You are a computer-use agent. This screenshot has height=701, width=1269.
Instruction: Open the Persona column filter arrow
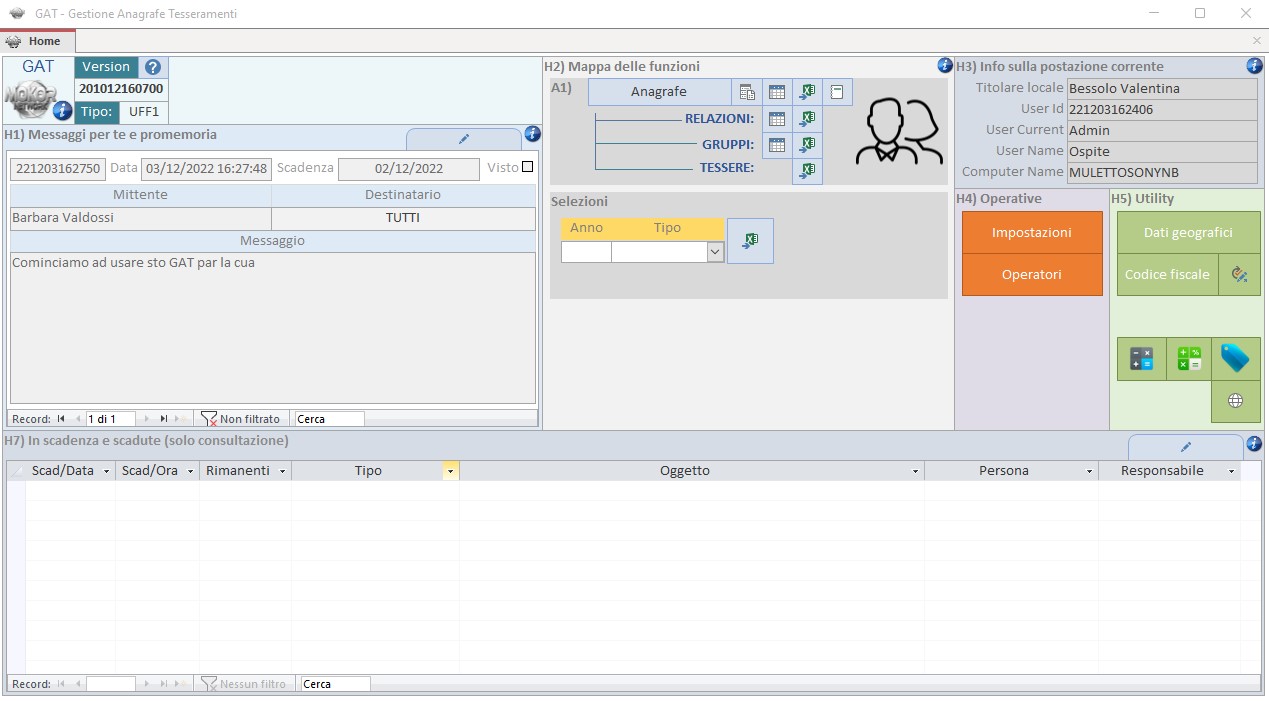[1089, 471]
